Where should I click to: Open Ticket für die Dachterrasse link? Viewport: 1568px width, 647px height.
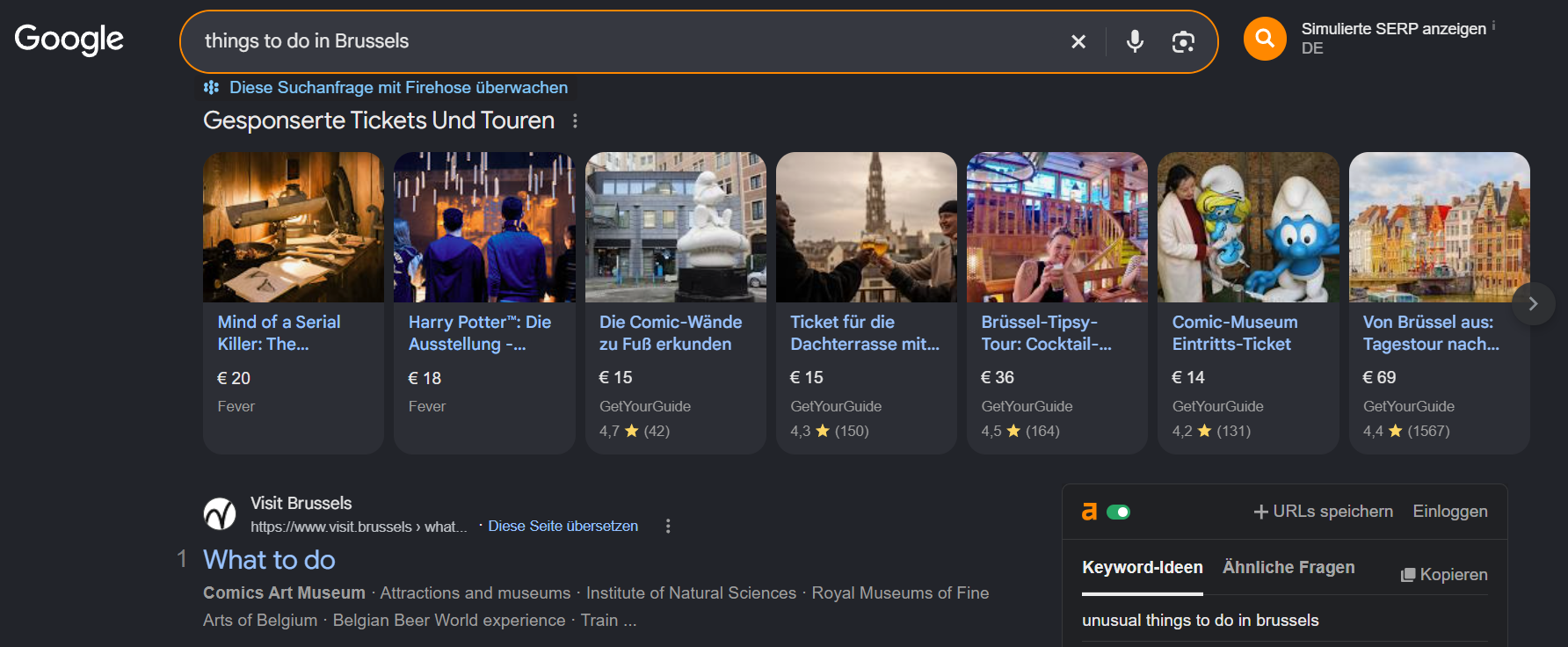click(x=865, y=333)
